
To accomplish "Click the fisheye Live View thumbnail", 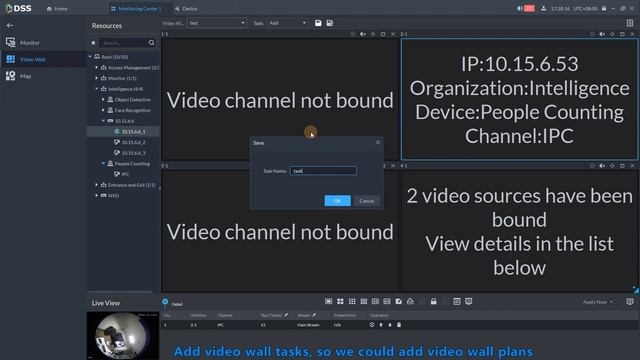I will pyautogui.click(x=123, y=336).
